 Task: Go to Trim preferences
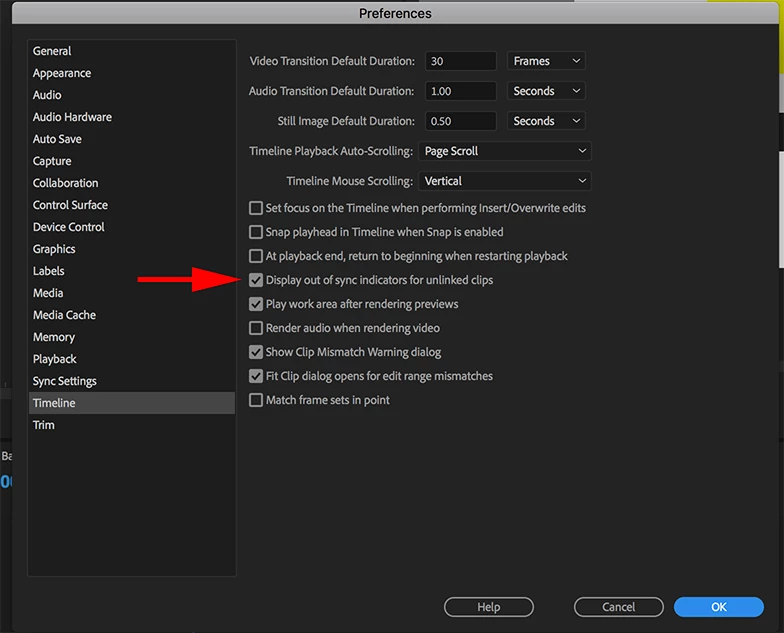(x=44, y=425)
